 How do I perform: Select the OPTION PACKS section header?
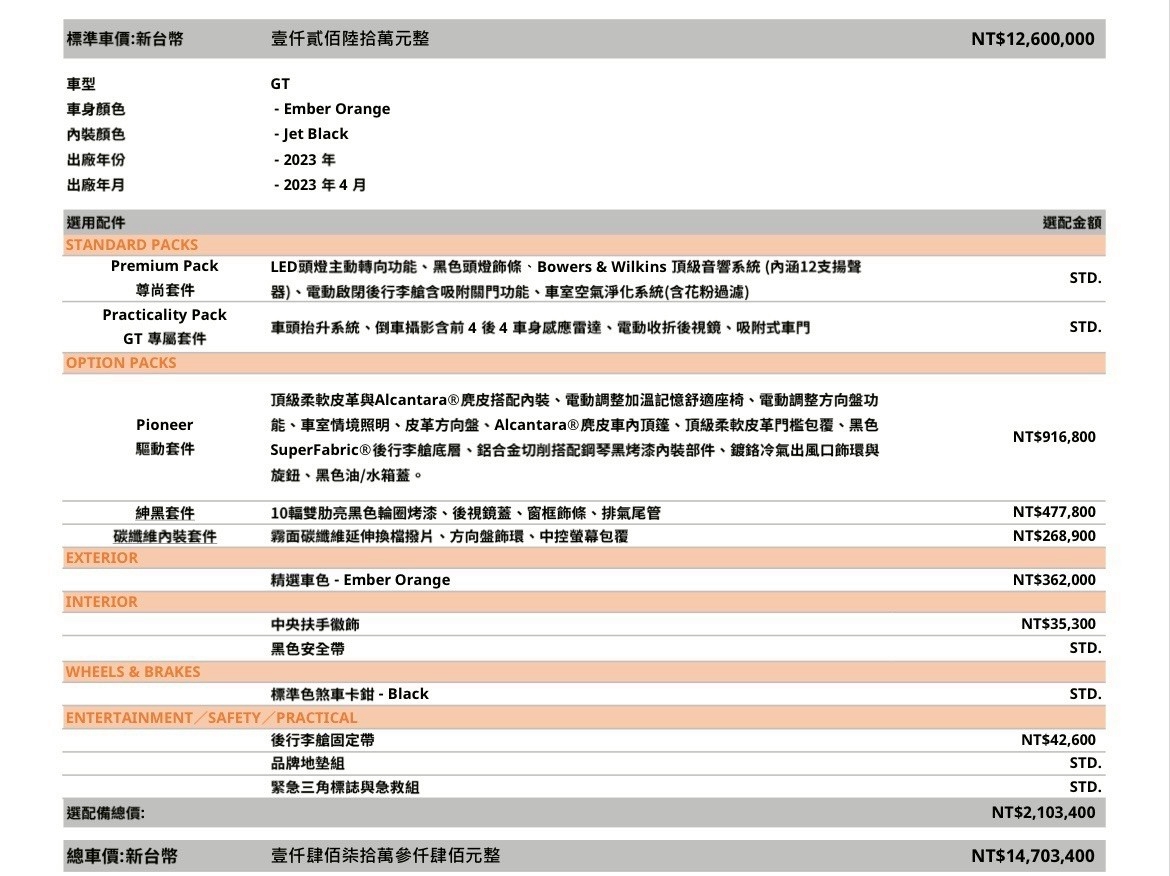121,363
